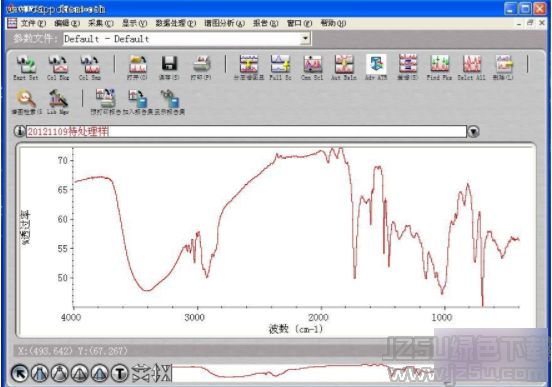This screenshot has height=387, width=552.
Task: Click the Selct All spectra icon
Action: pos(472,68)
